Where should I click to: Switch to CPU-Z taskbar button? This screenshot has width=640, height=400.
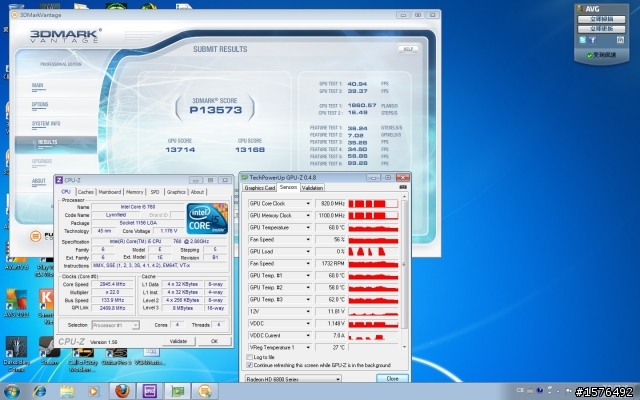coord(149,391)
